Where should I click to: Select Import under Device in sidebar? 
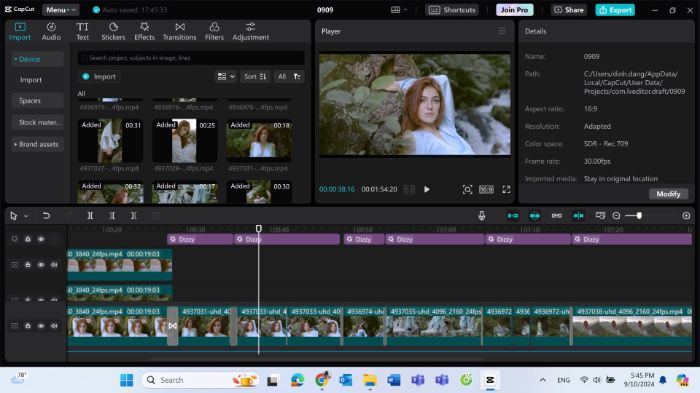(x=31, y=80)
